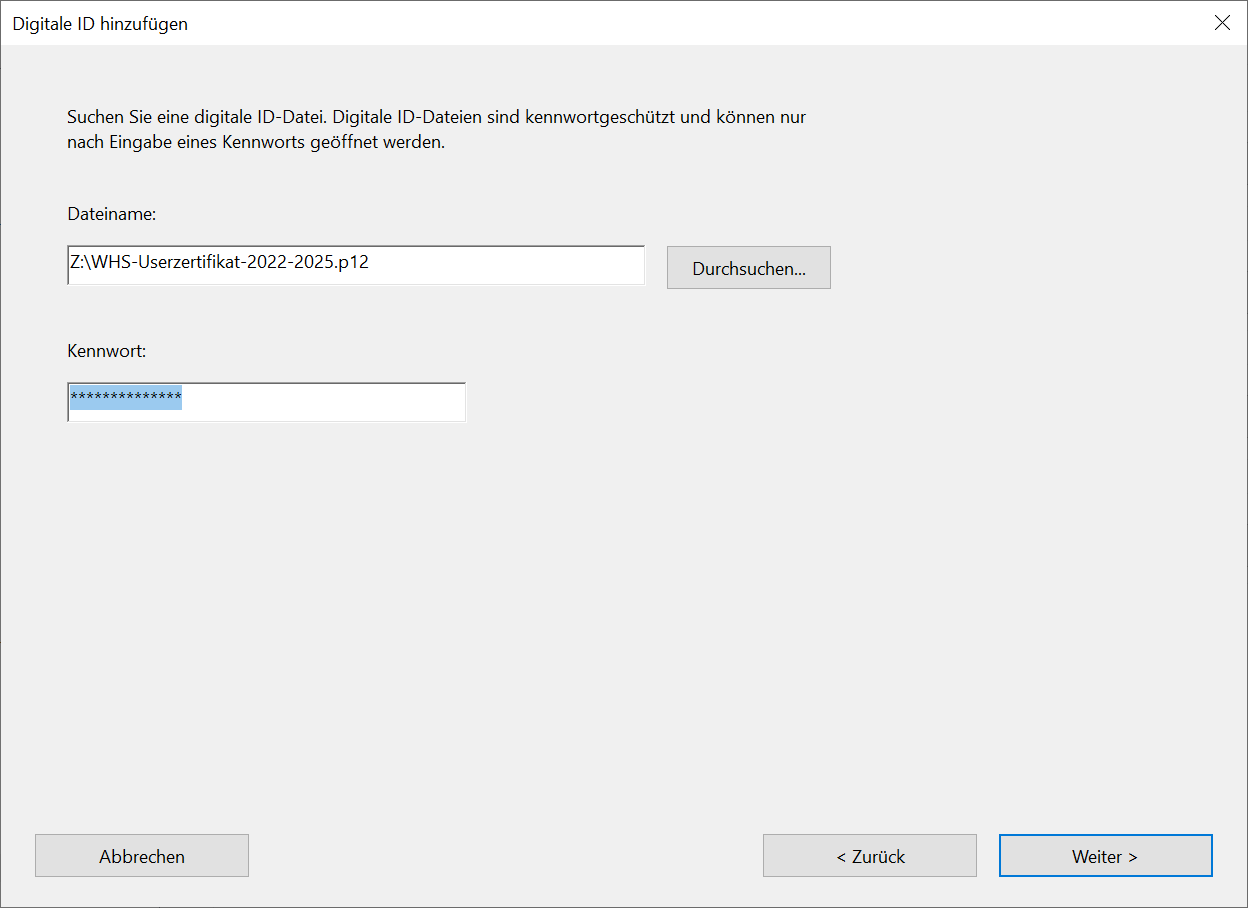Image resolution: width=1248 pixels, height=908 pixels.
Task: Click the highlighted password asterisks
Action: [125, 399]
